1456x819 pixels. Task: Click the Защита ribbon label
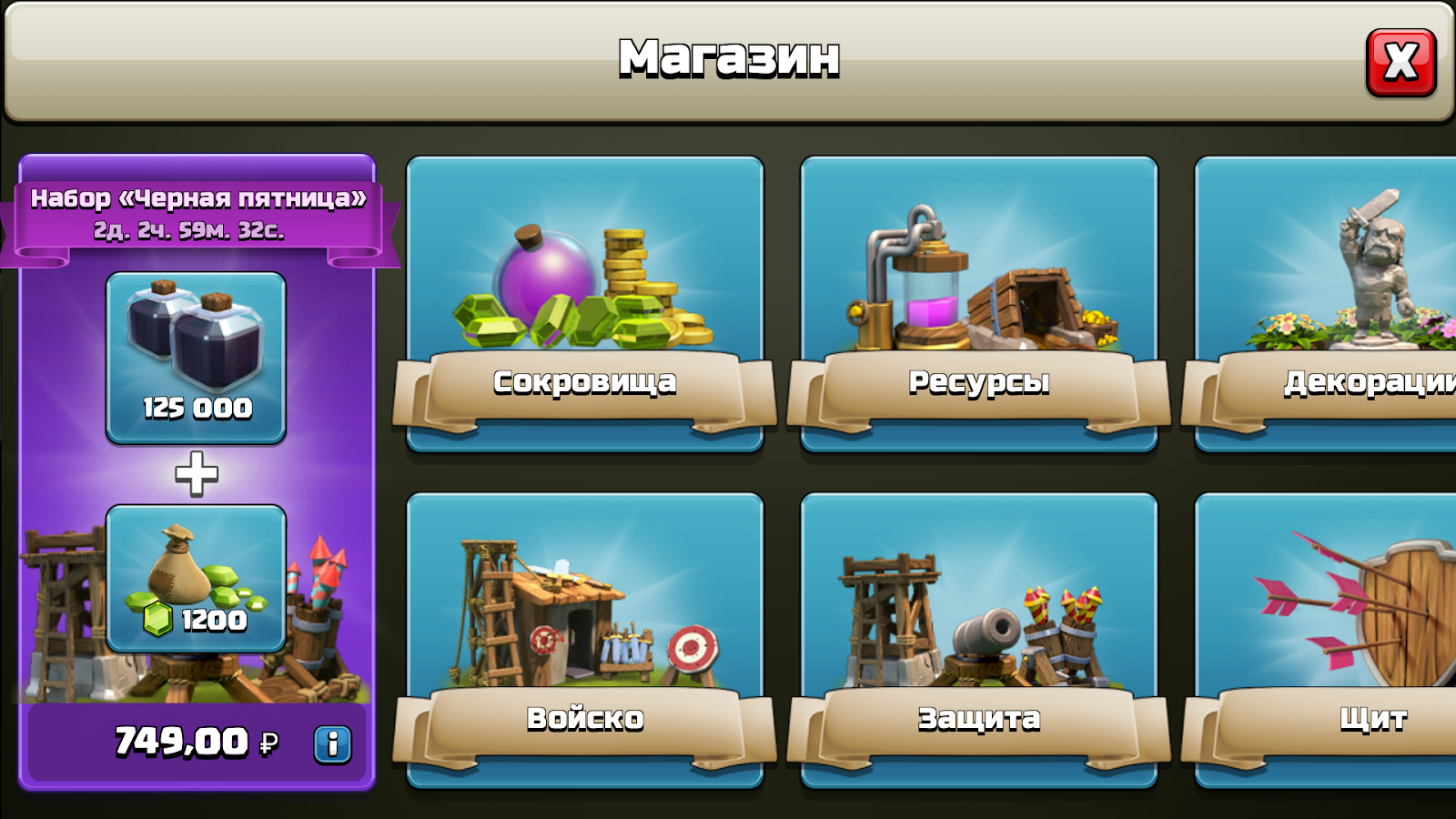tap(979, 721)
